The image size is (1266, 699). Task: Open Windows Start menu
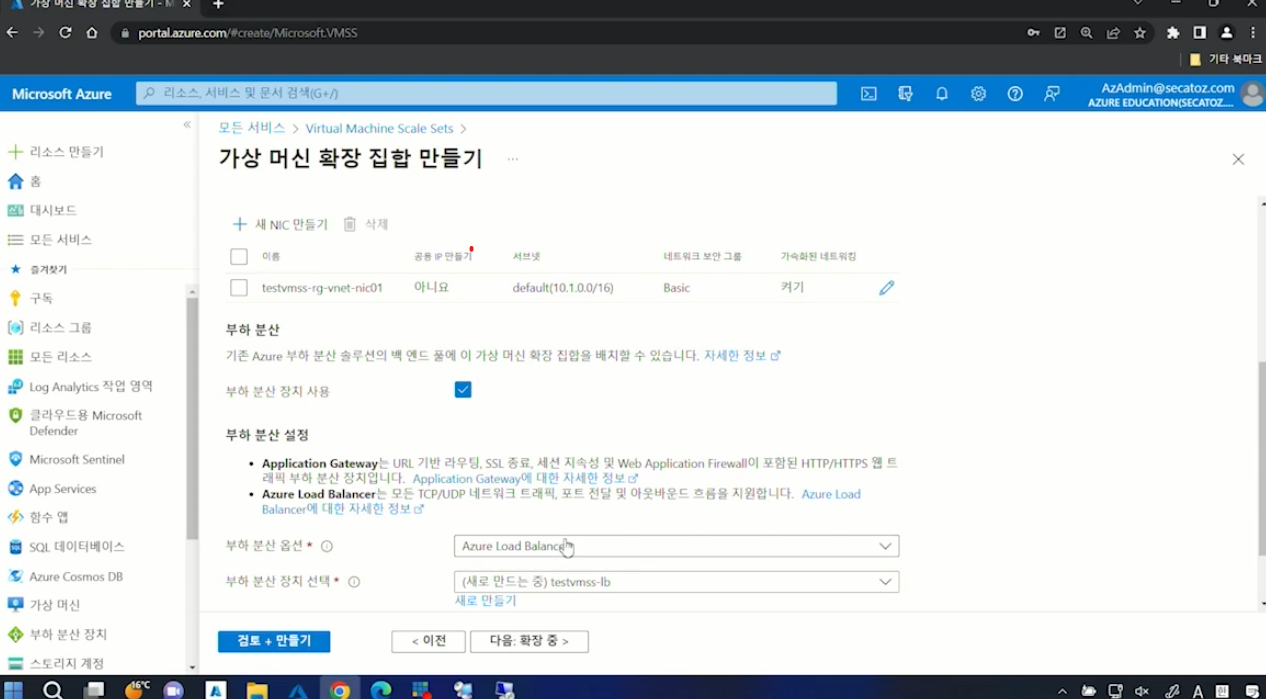[x=14, y=690]
